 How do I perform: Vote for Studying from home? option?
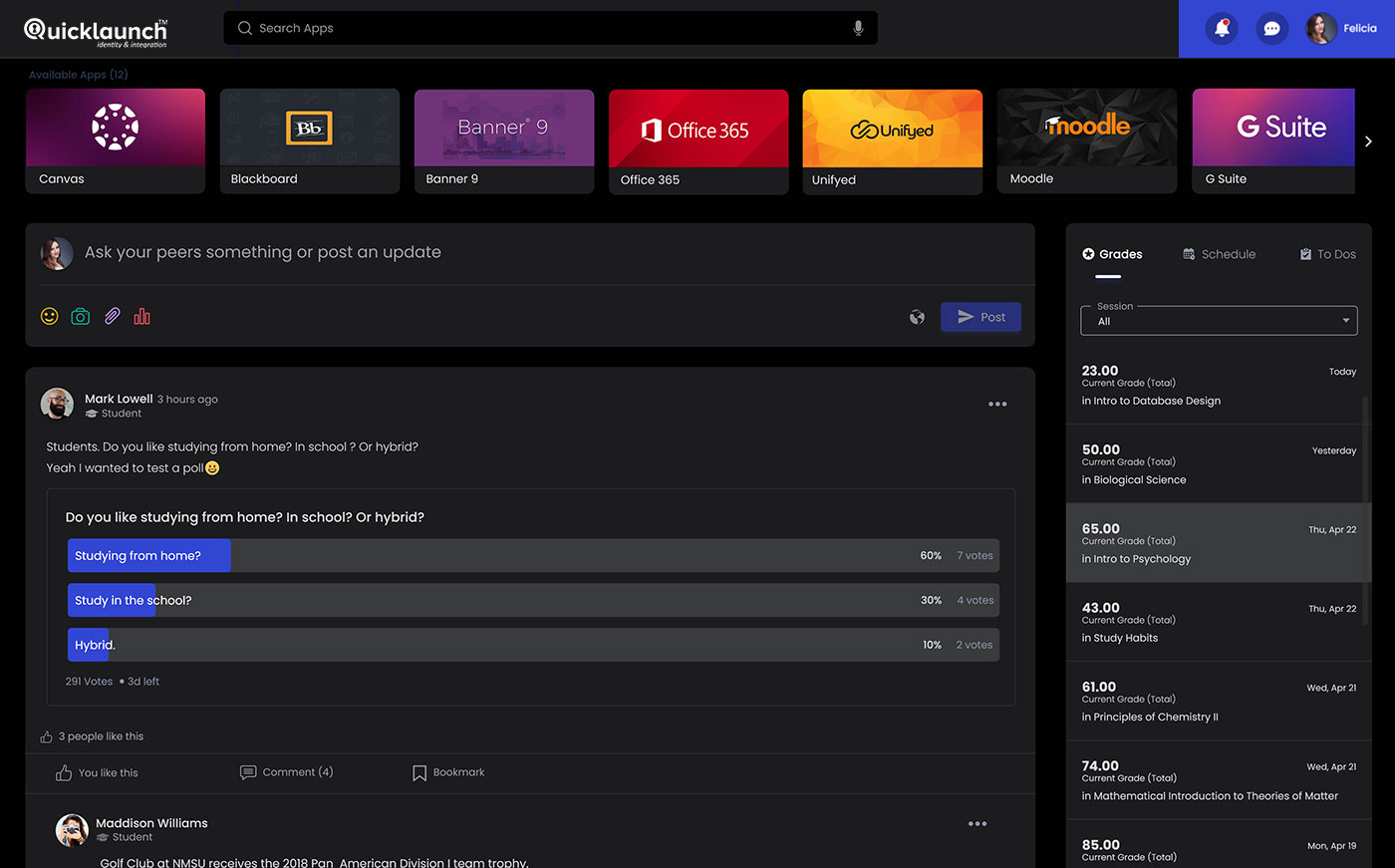(533, 556)
